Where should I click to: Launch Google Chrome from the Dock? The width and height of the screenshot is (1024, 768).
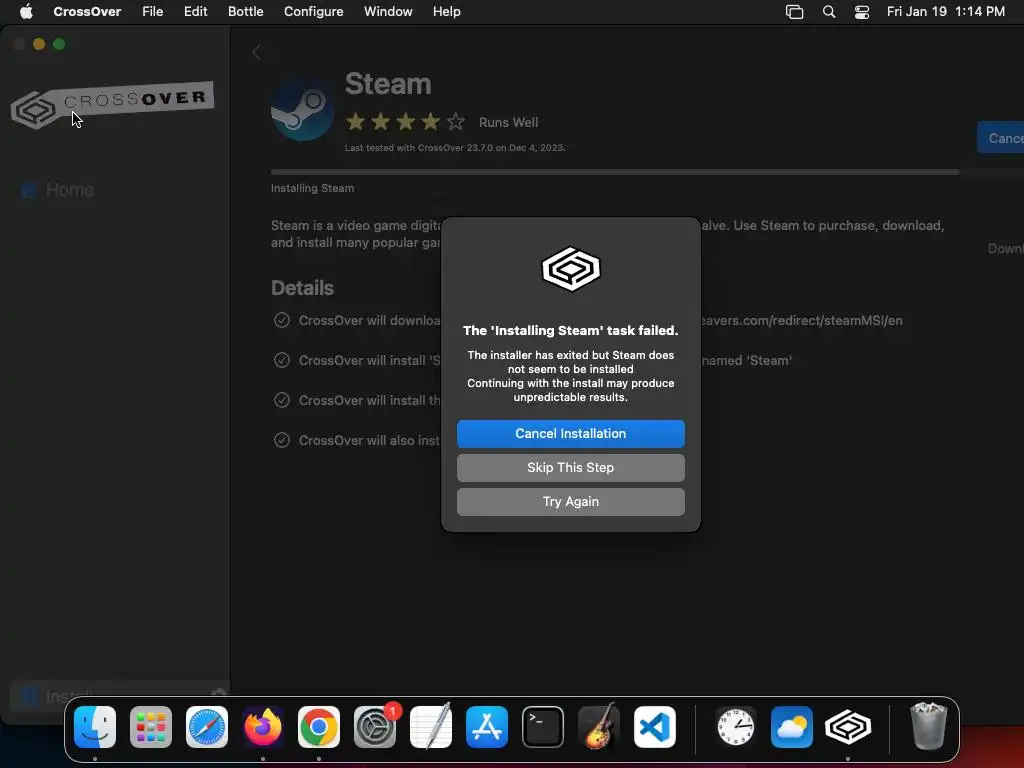pyautogui.click(x=319, y=727)
